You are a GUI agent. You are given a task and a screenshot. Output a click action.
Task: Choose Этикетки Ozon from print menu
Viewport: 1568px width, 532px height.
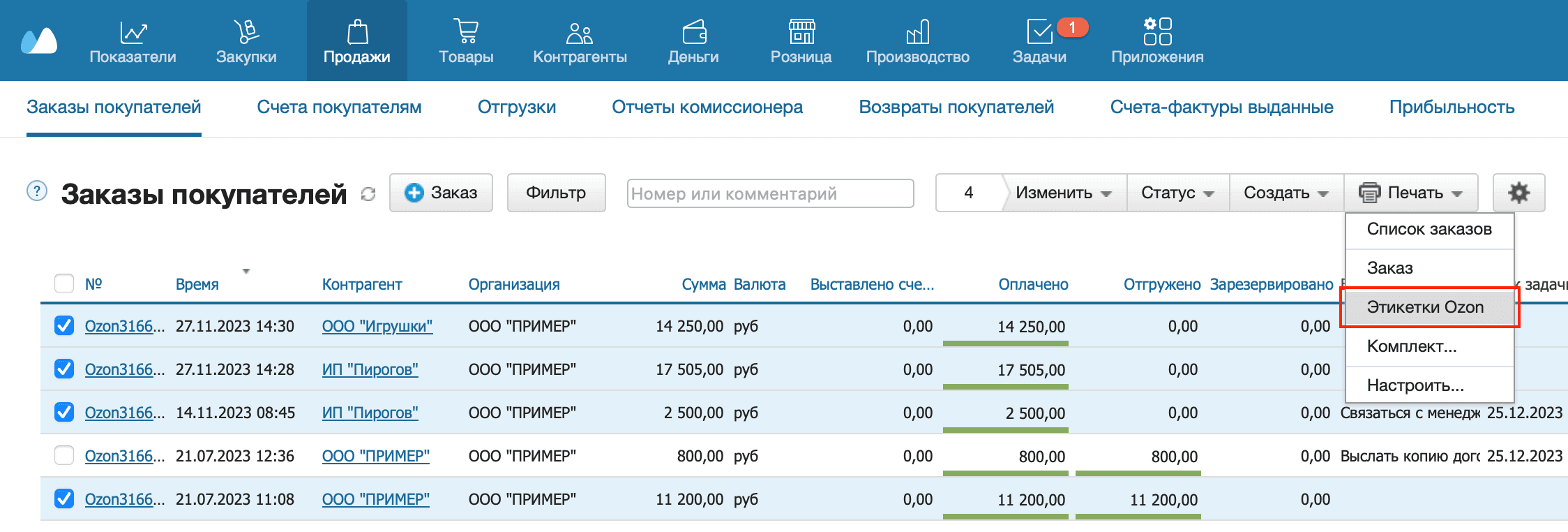tap(1429, 307)
